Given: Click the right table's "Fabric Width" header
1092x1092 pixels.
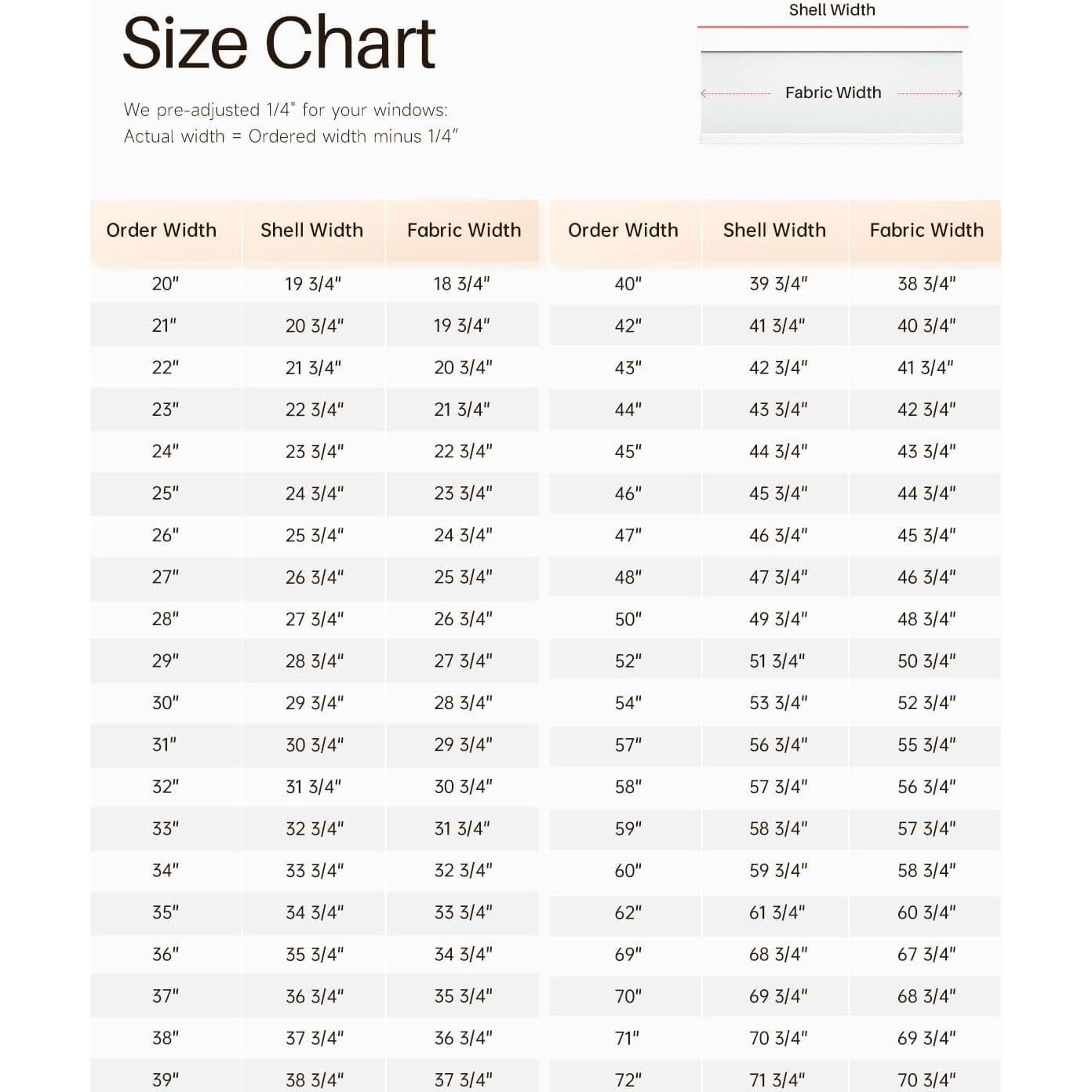Looking at the screenshot, I should point(926,230).
